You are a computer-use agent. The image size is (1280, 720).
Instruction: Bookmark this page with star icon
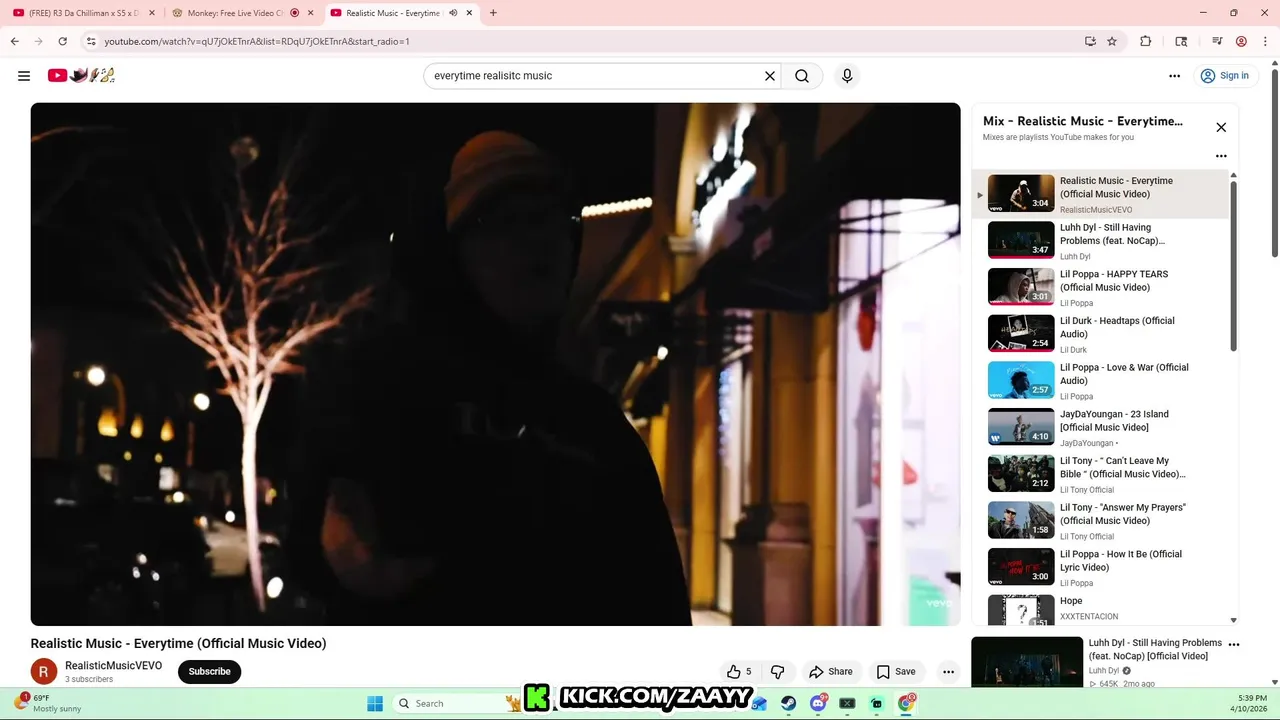click(x=1112, y=41)
